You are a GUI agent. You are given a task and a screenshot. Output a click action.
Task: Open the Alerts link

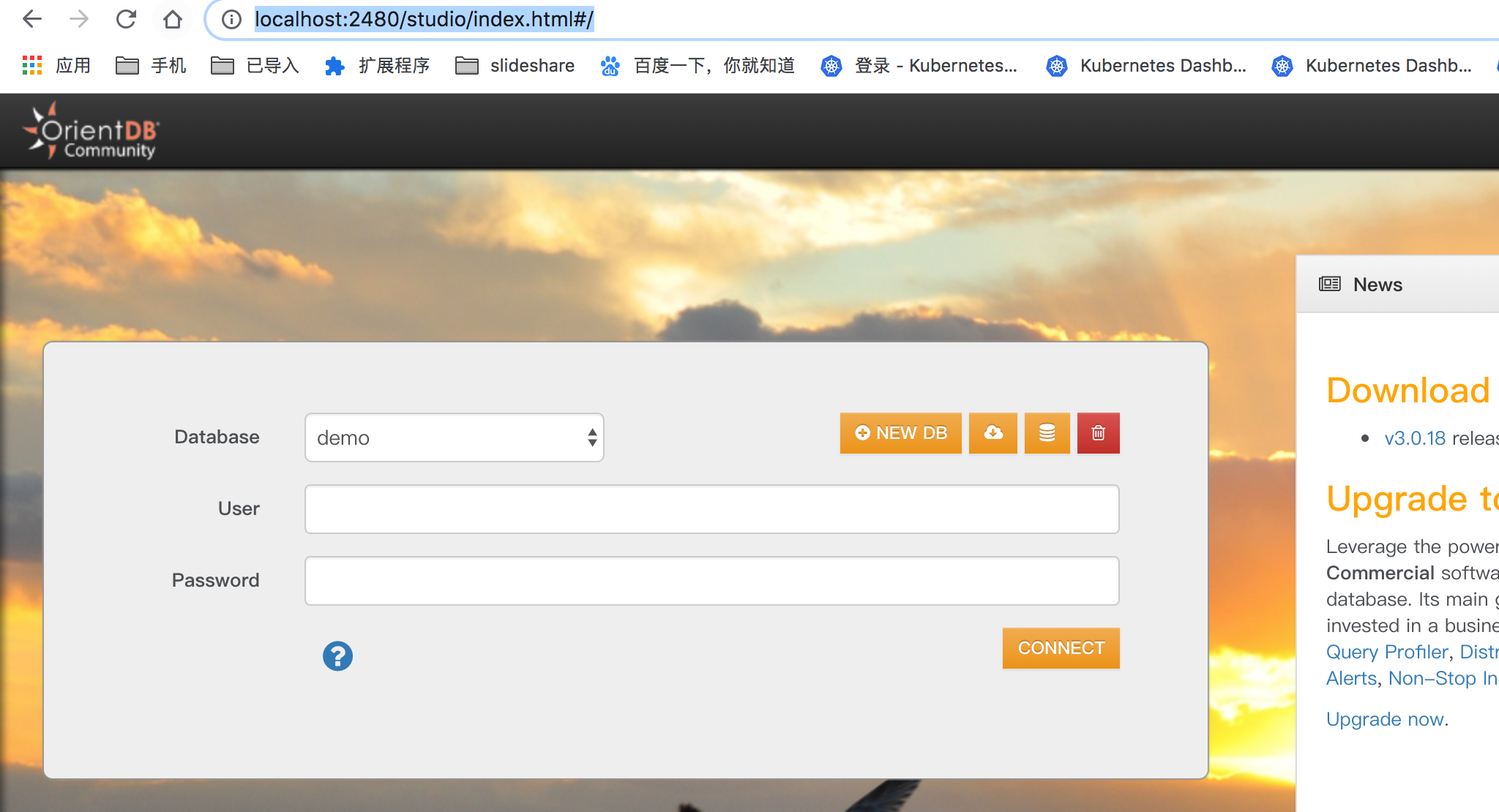pos(1352,678)
